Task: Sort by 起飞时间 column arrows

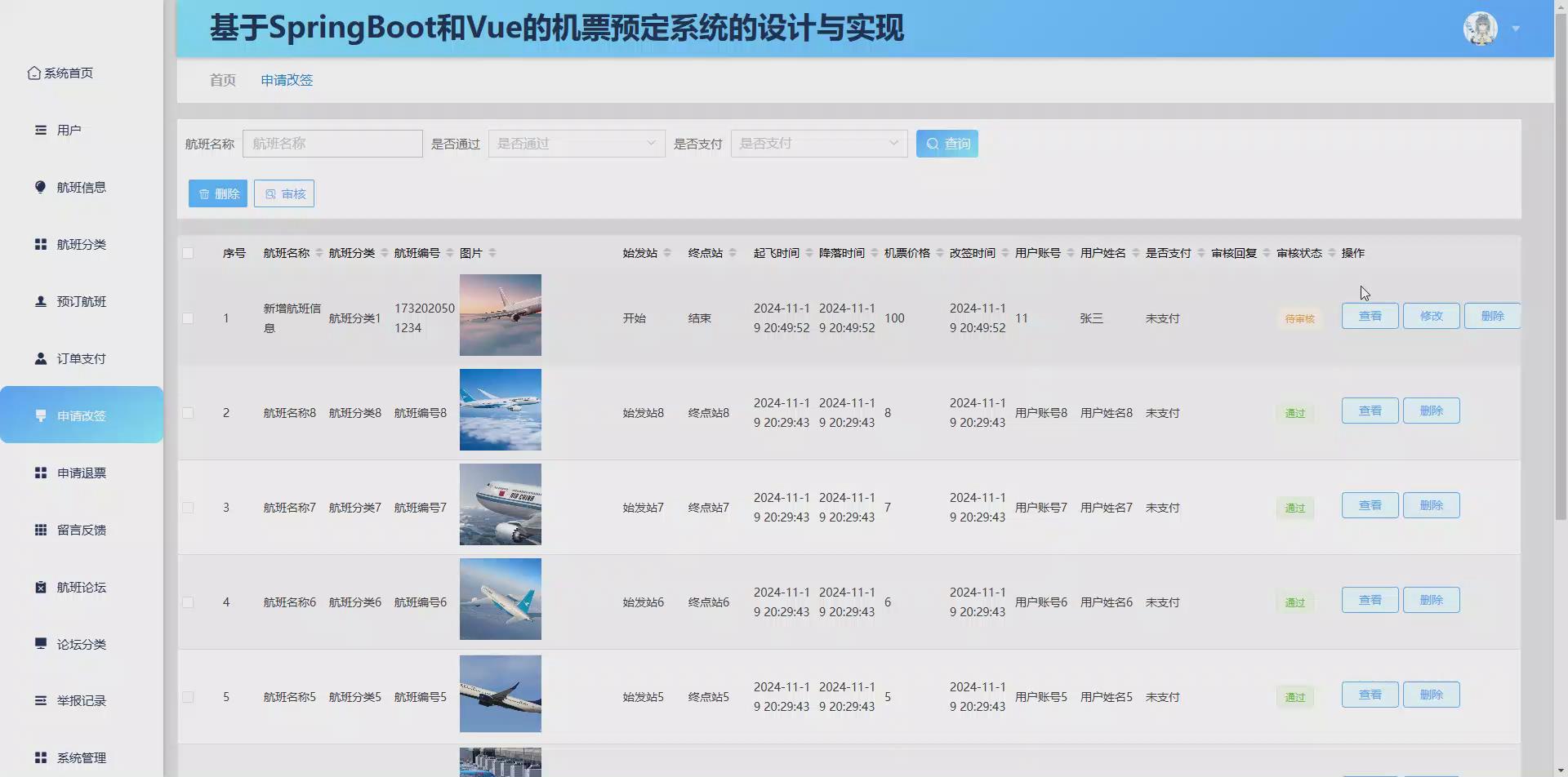Action: coord(809,253)
